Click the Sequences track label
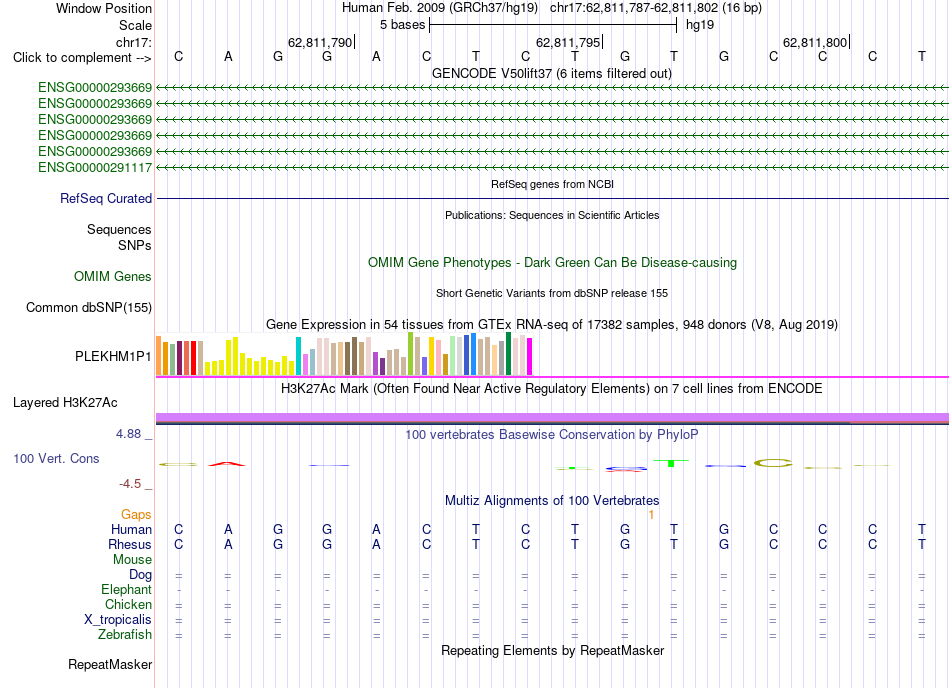Image resolution: width=950 pixels, height=688 pixels. (119, 230)
